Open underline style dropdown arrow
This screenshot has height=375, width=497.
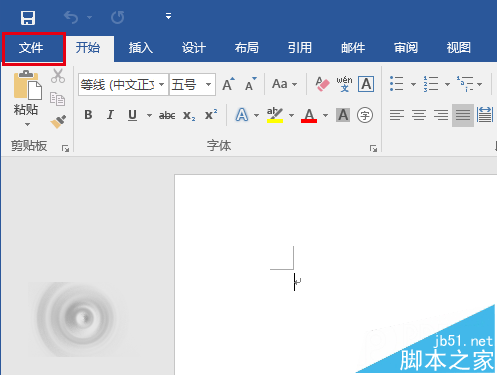(149, 115)
